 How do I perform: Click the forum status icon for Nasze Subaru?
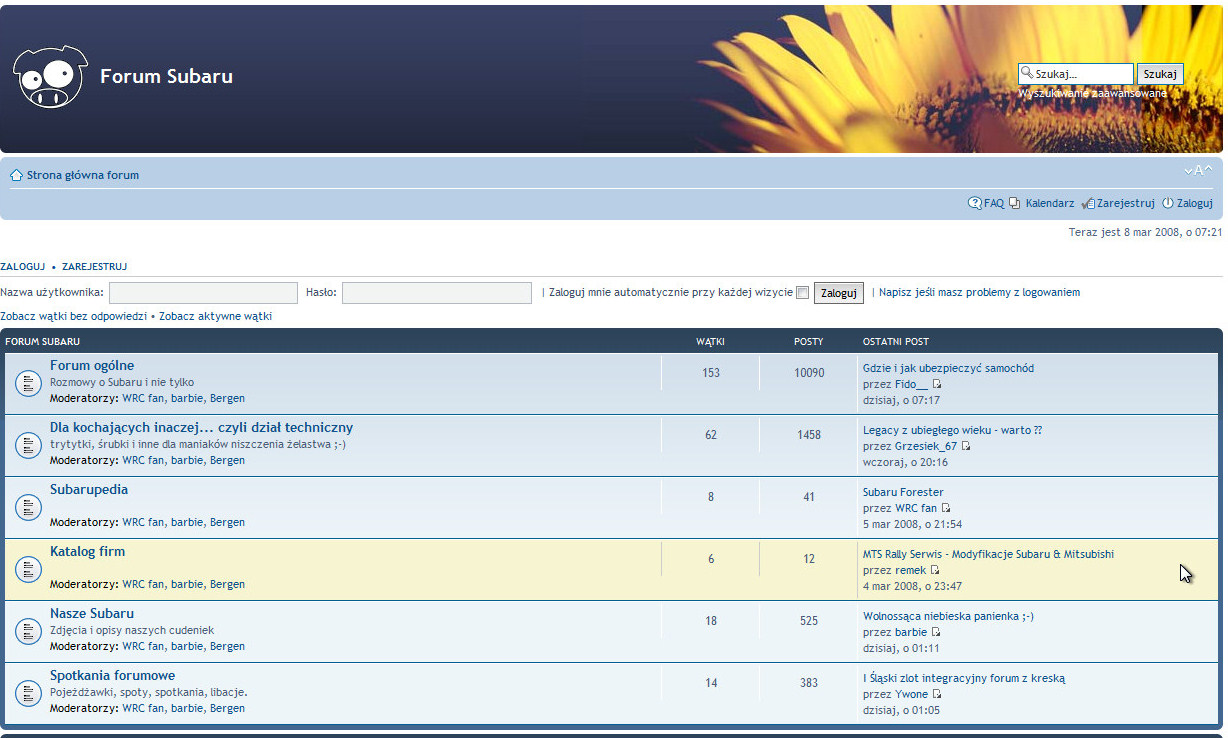coord(28,631)
